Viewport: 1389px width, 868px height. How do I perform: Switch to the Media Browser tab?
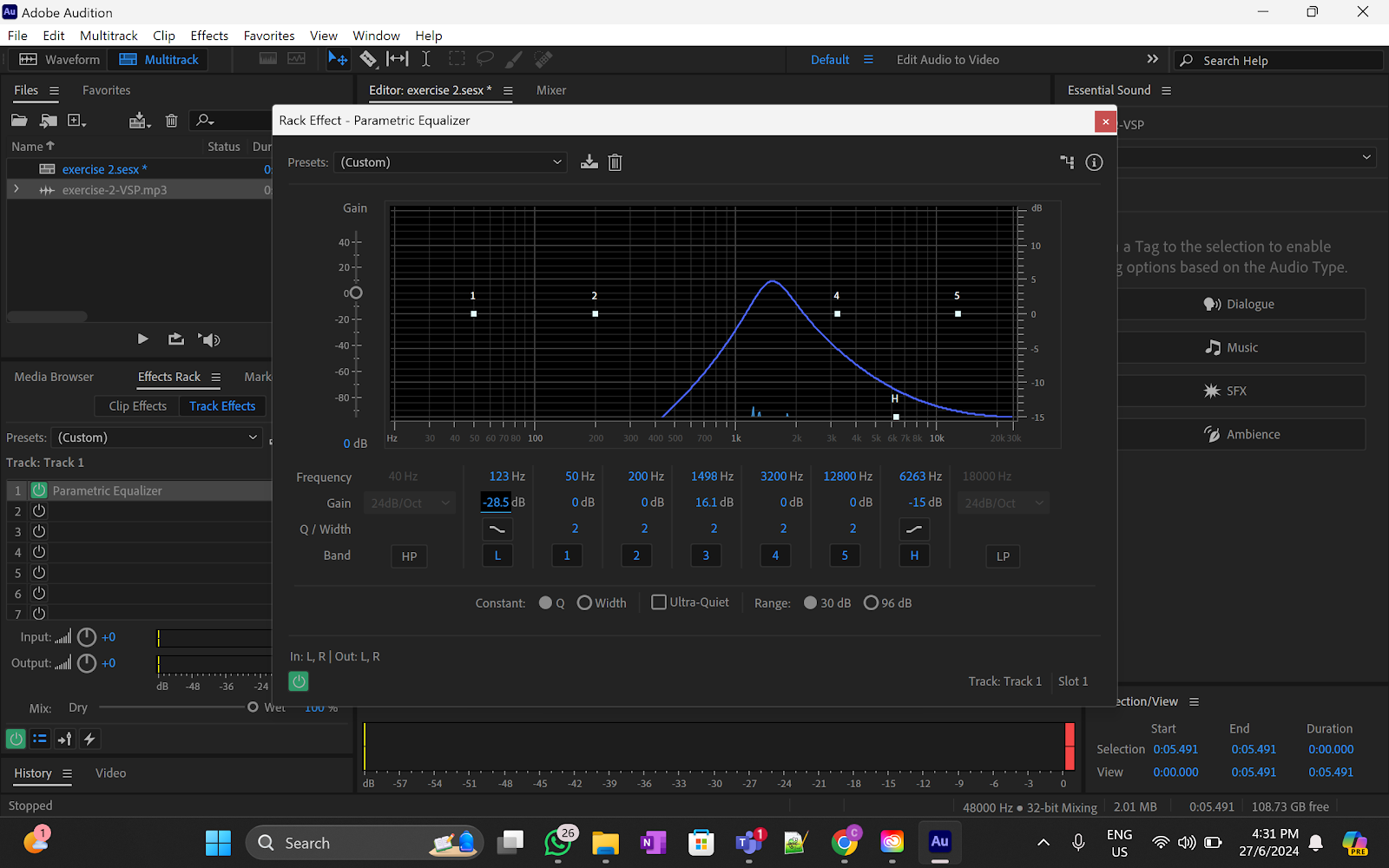click(x=54, y=377)
